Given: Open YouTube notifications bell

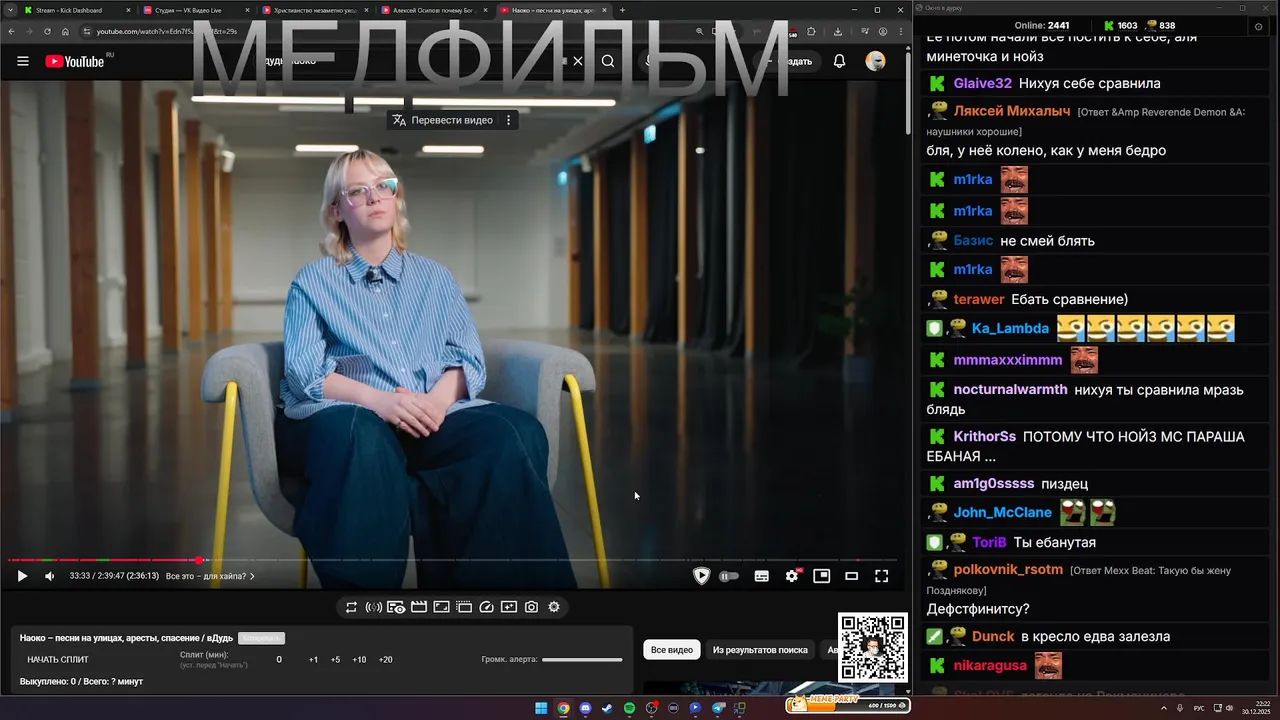Looking at the screenshot, I should coord(839,61).
